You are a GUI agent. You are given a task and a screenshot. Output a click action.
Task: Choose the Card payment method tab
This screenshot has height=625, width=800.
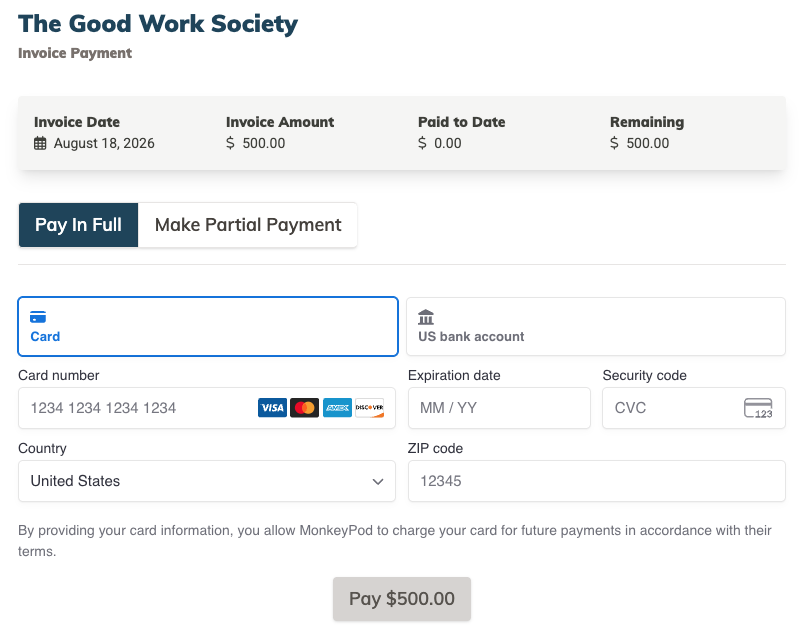[x=208, y=327]
